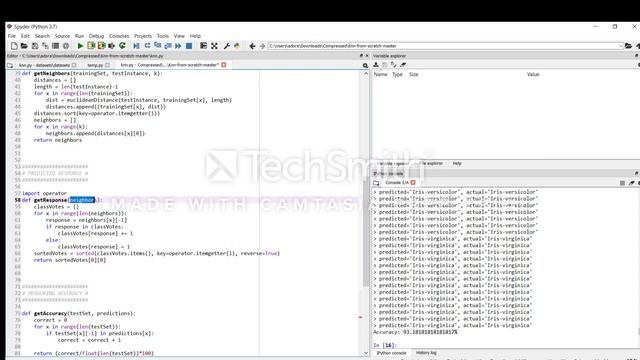Open the Projects menu
The height and width of the screenshot is (360, 640).
coord(143,36)
